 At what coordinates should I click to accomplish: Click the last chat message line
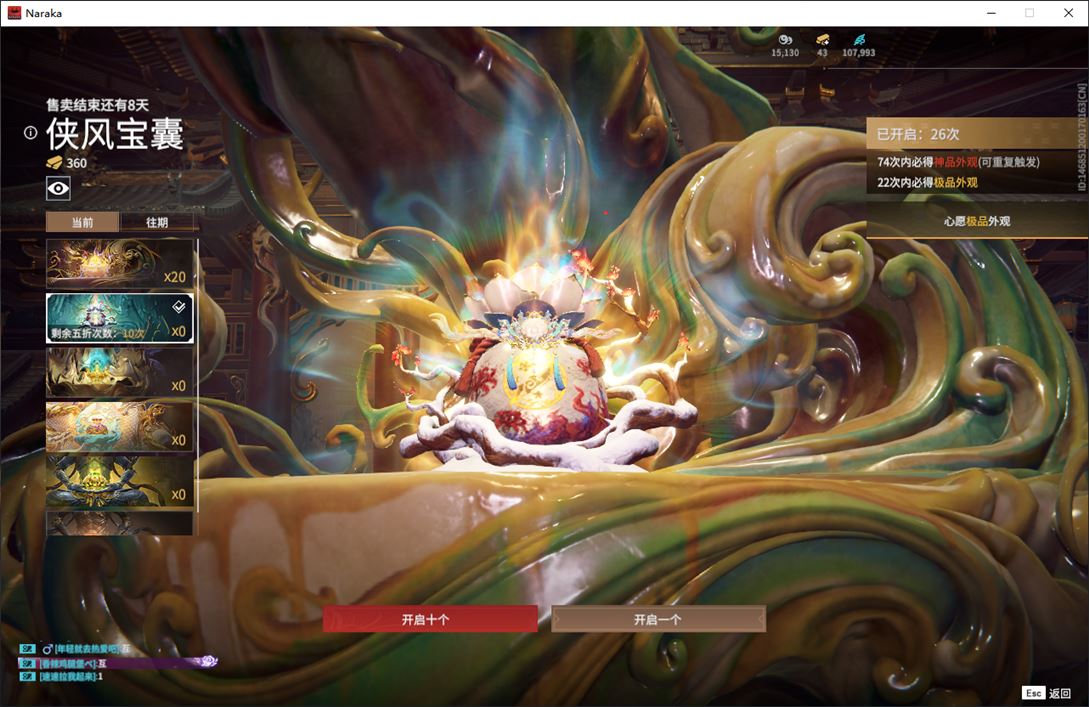tap(61, 676)
